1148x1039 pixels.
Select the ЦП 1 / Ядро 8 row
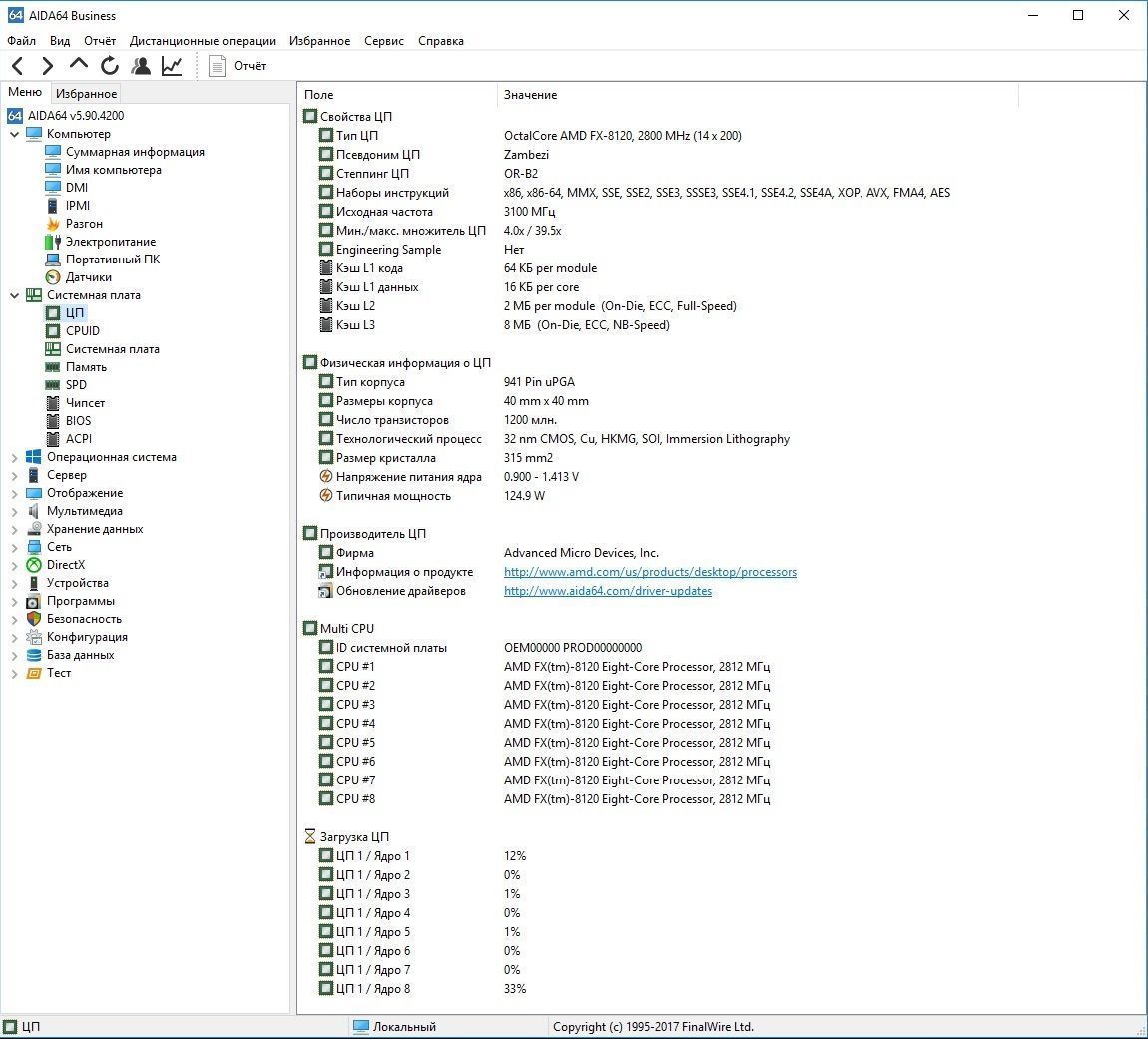tap(422, 989)
